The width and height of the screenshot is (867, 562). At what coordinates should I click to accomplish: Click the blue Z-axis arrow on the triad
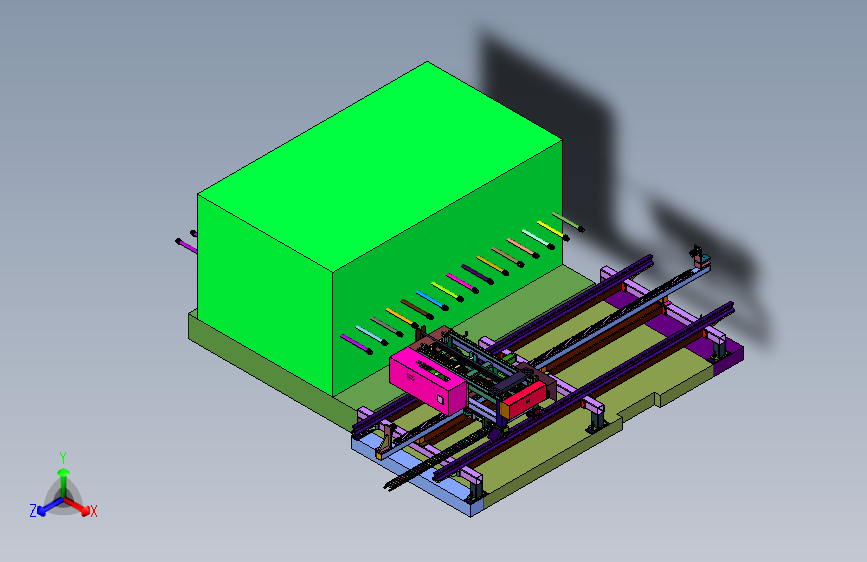tap(50, 507)
